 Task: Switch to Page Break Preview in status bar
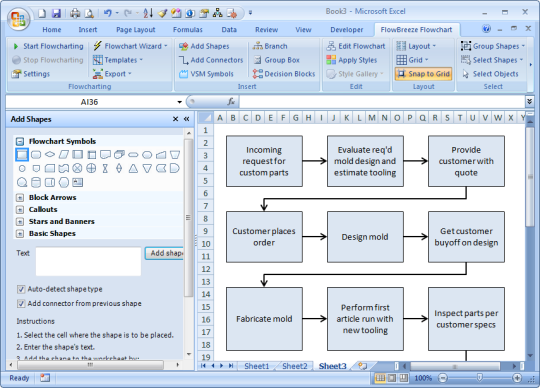point(403,378)
